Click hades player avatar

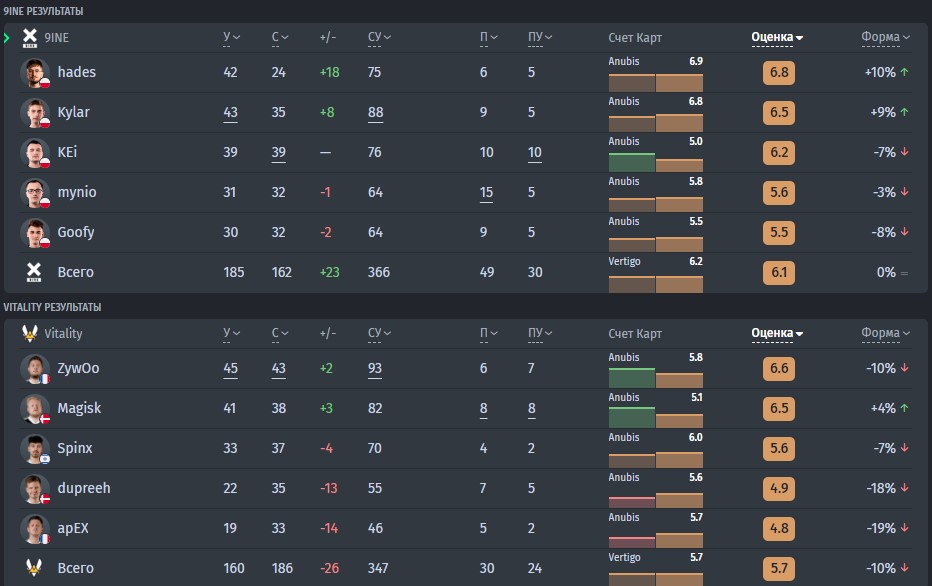34,73
